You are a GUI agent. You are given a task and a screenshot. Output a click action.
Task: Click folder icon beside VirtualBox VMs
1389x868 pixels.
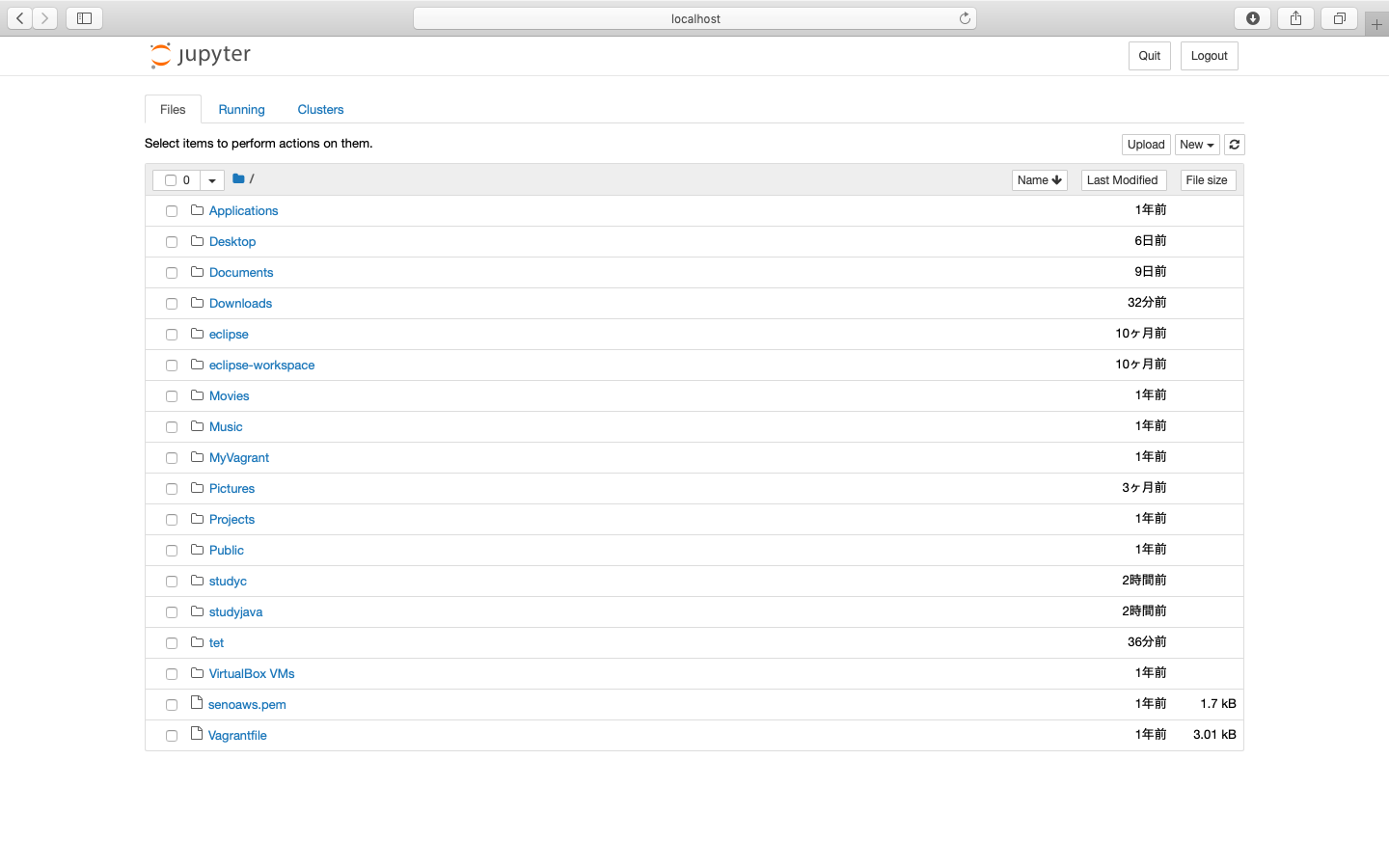click(x=197, y=673)
